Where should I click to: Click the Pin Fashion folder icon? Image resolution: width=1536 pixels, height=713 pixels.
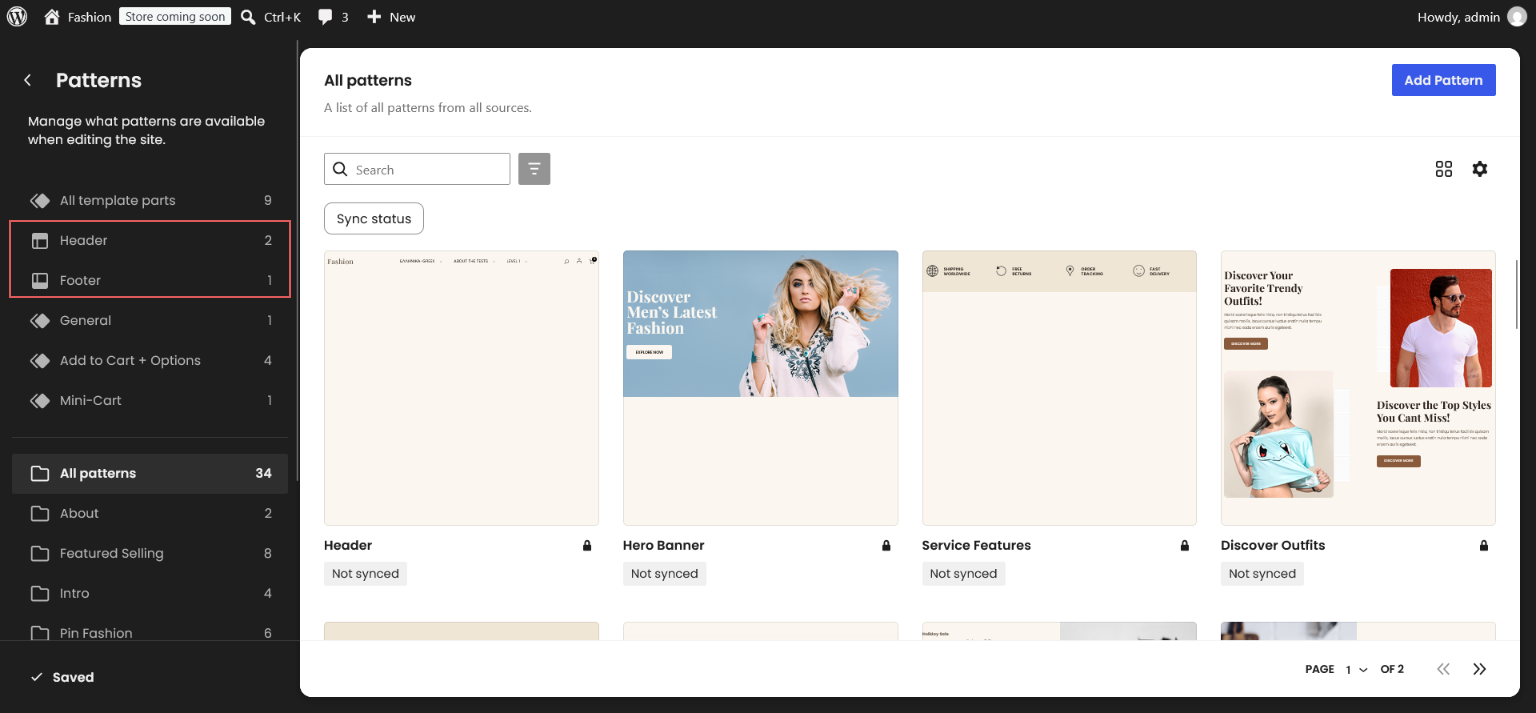(x=40, y=633)
